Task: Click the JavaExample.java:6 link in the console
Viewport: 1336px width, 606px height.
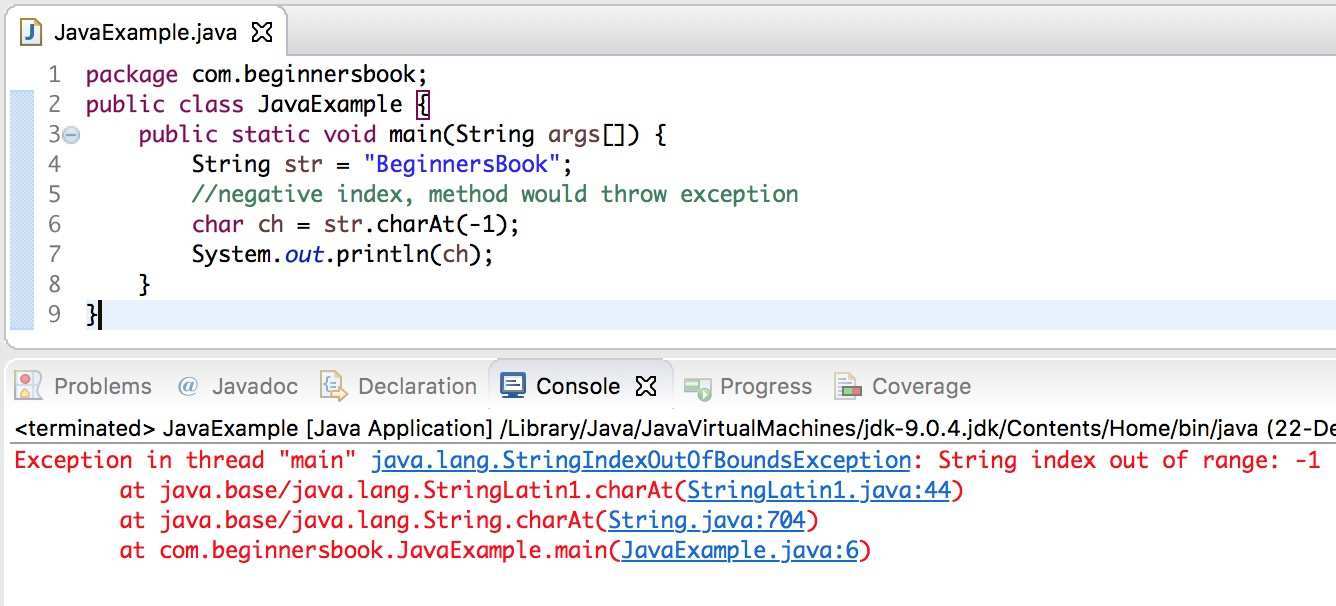Action: 739,551
